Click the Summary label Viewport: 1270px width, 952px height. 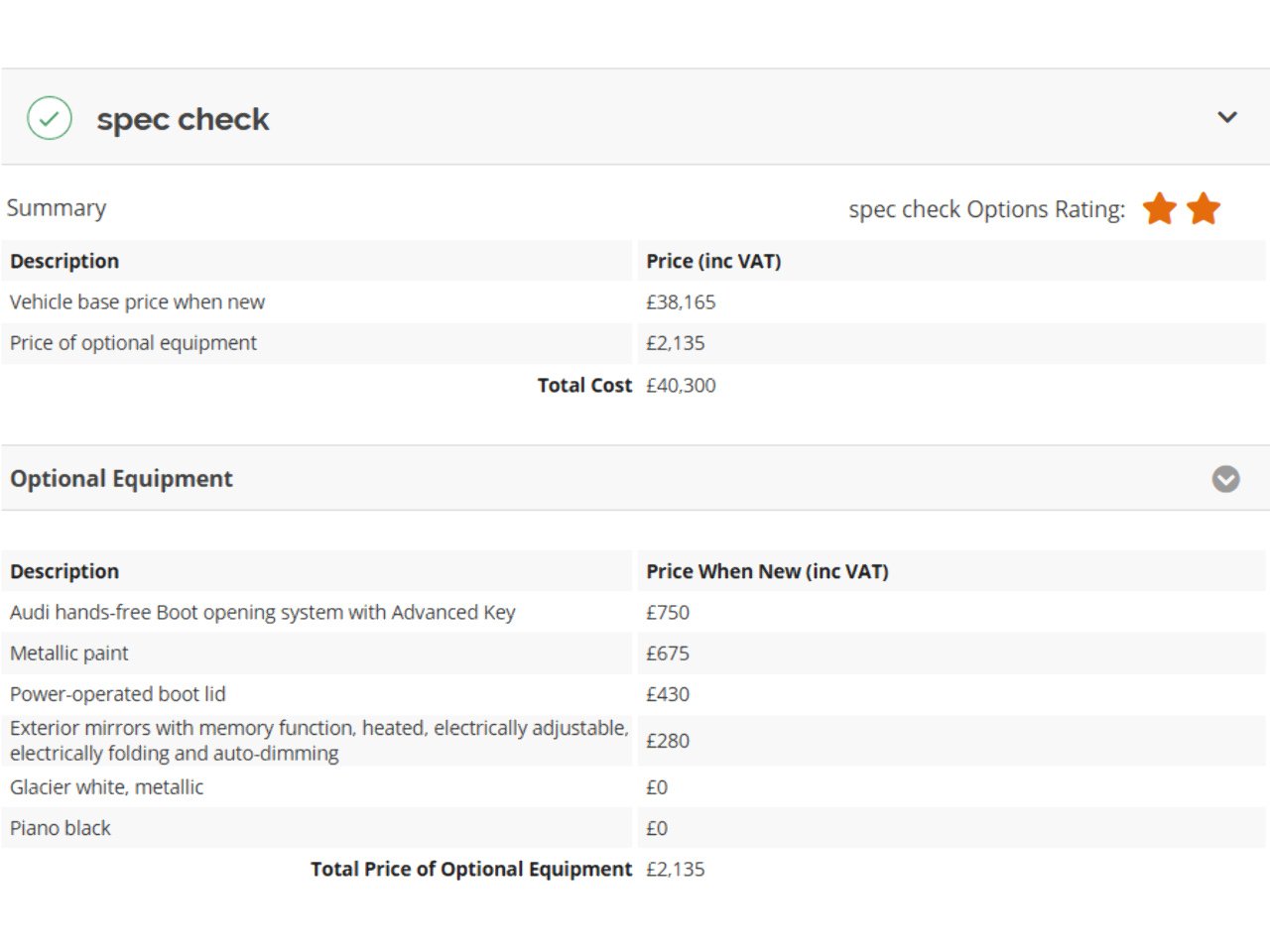click(x=57, y=208)
